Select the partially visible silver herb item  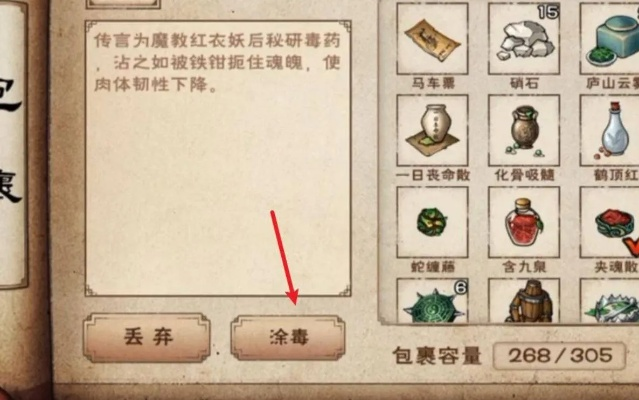click(x=610, y=301)
